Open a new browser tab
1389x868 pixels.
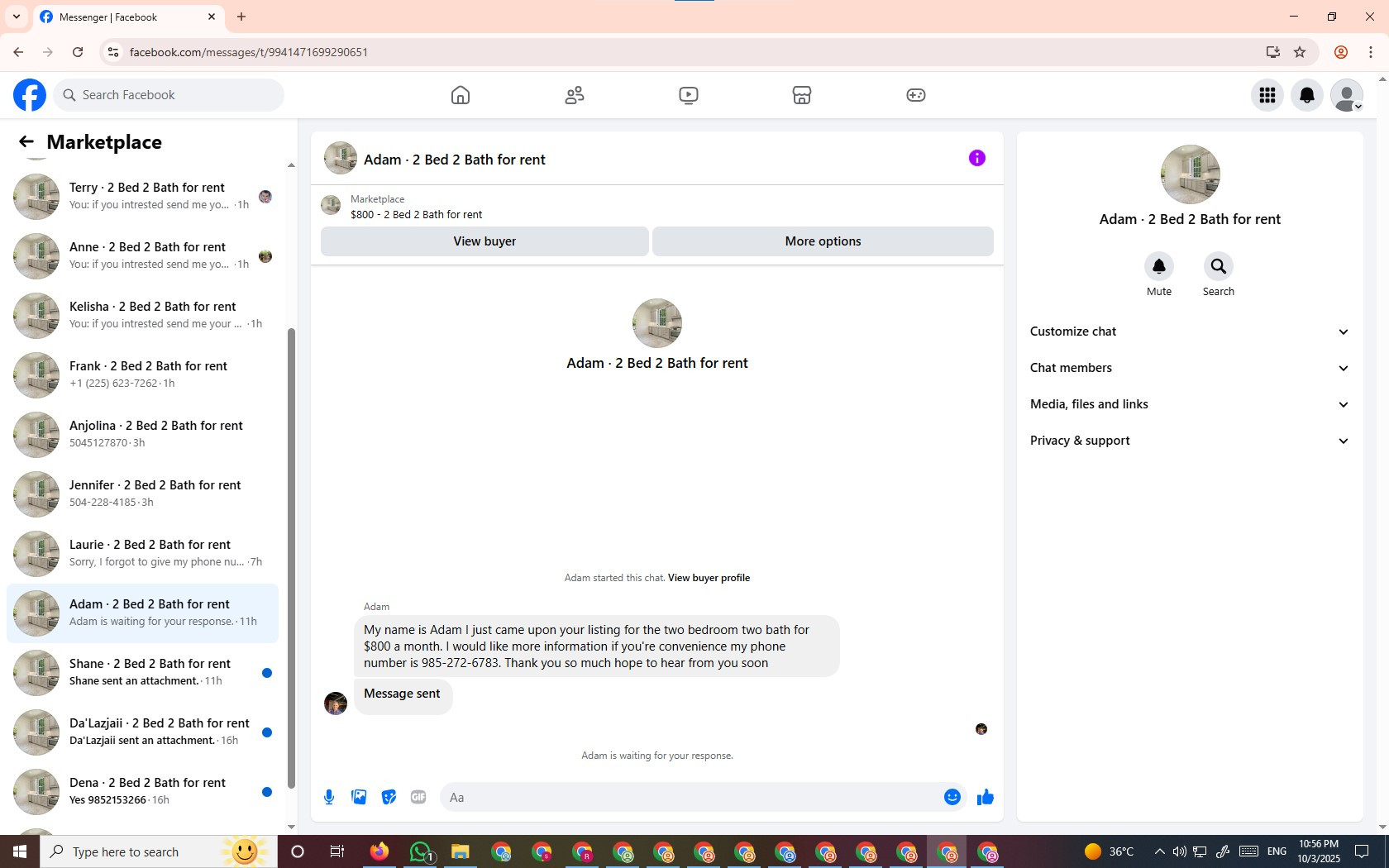(241, 17)
